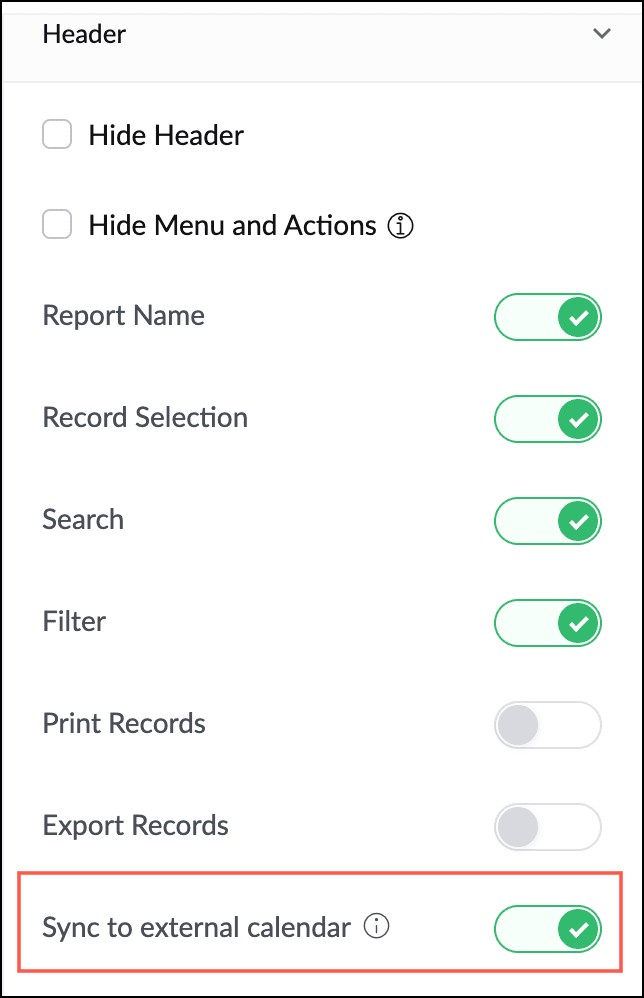Click the "Sync to external calendar" label text
The image size is (644, 998).
tap(196, 927)
